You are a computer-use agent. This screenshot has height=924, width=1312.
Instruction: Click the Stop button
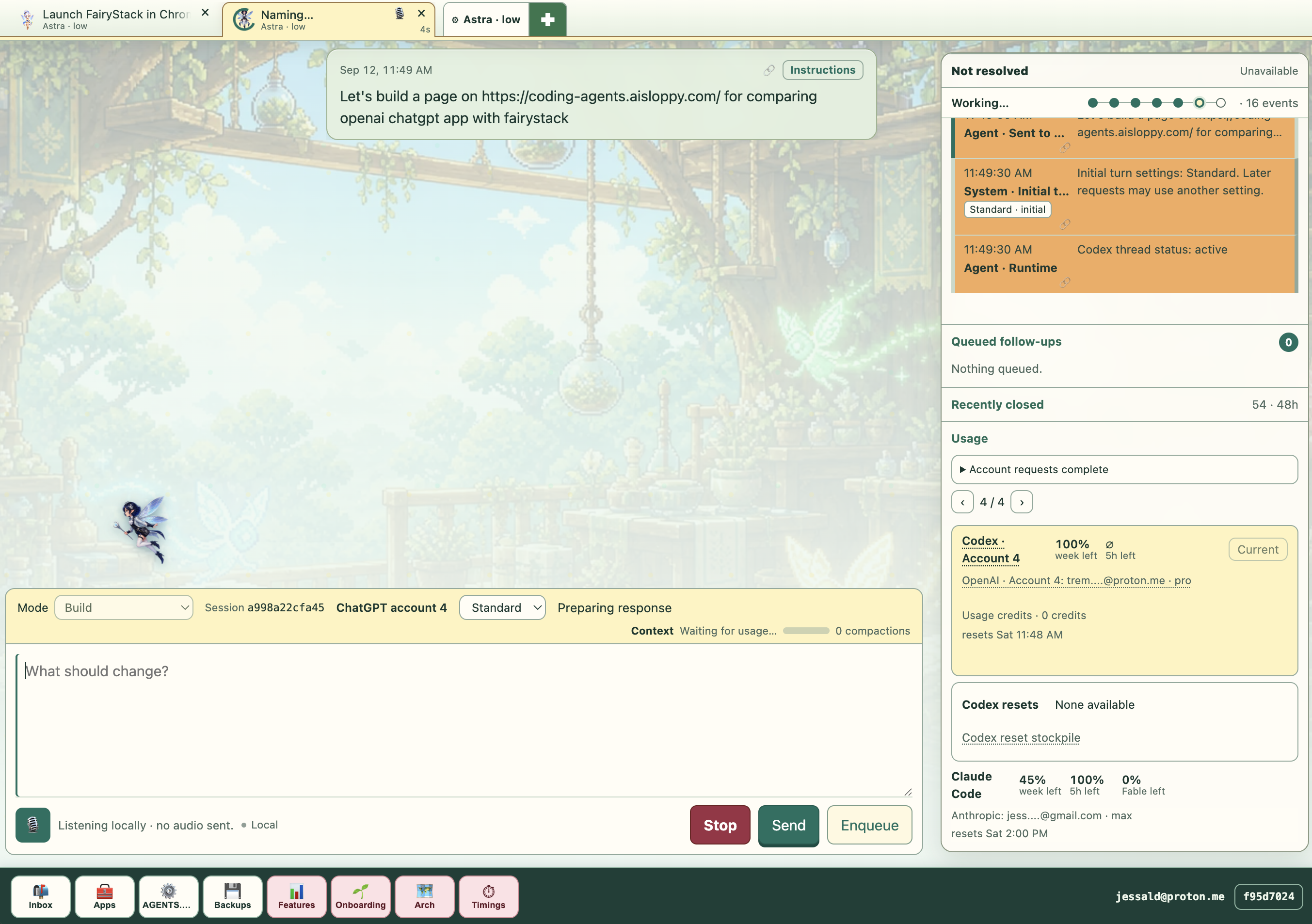click(x=720, y=825)
